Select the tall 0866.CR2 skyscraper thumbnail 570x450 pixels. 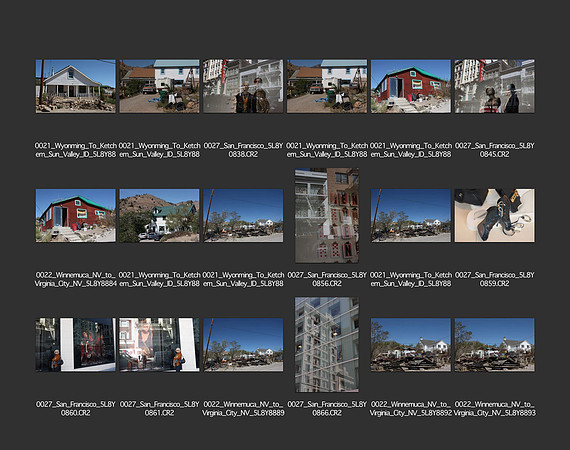(x=327, y=345)
